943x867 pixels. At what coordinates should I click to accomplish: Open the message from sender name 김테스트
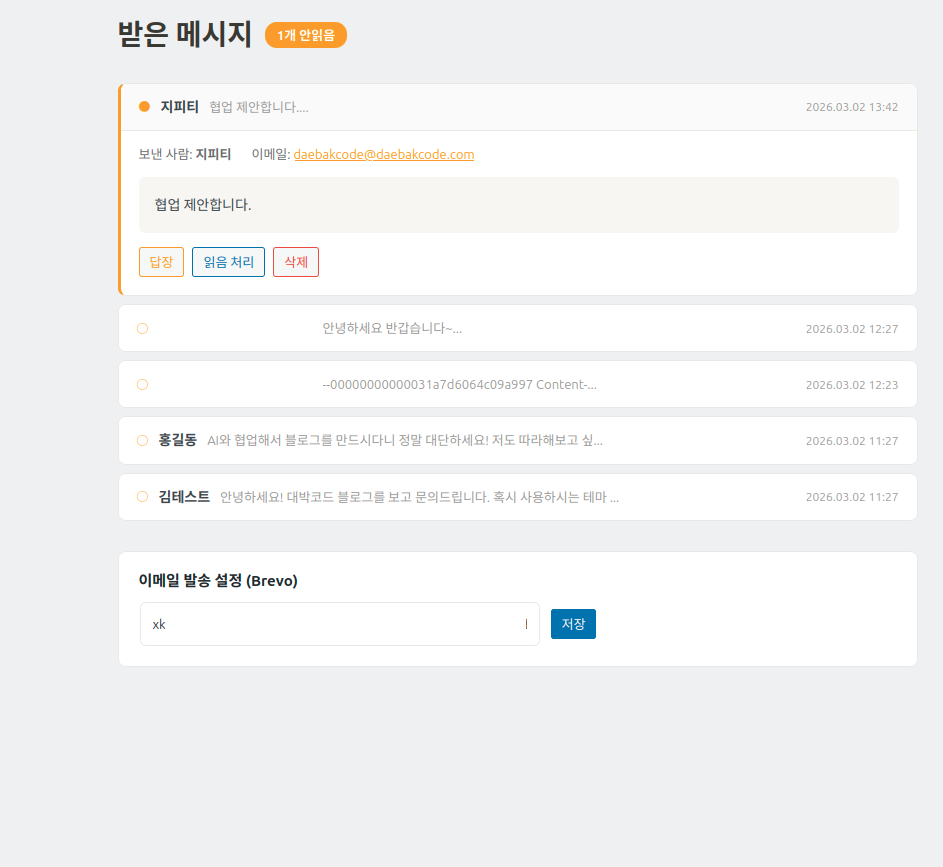(184, 496)
